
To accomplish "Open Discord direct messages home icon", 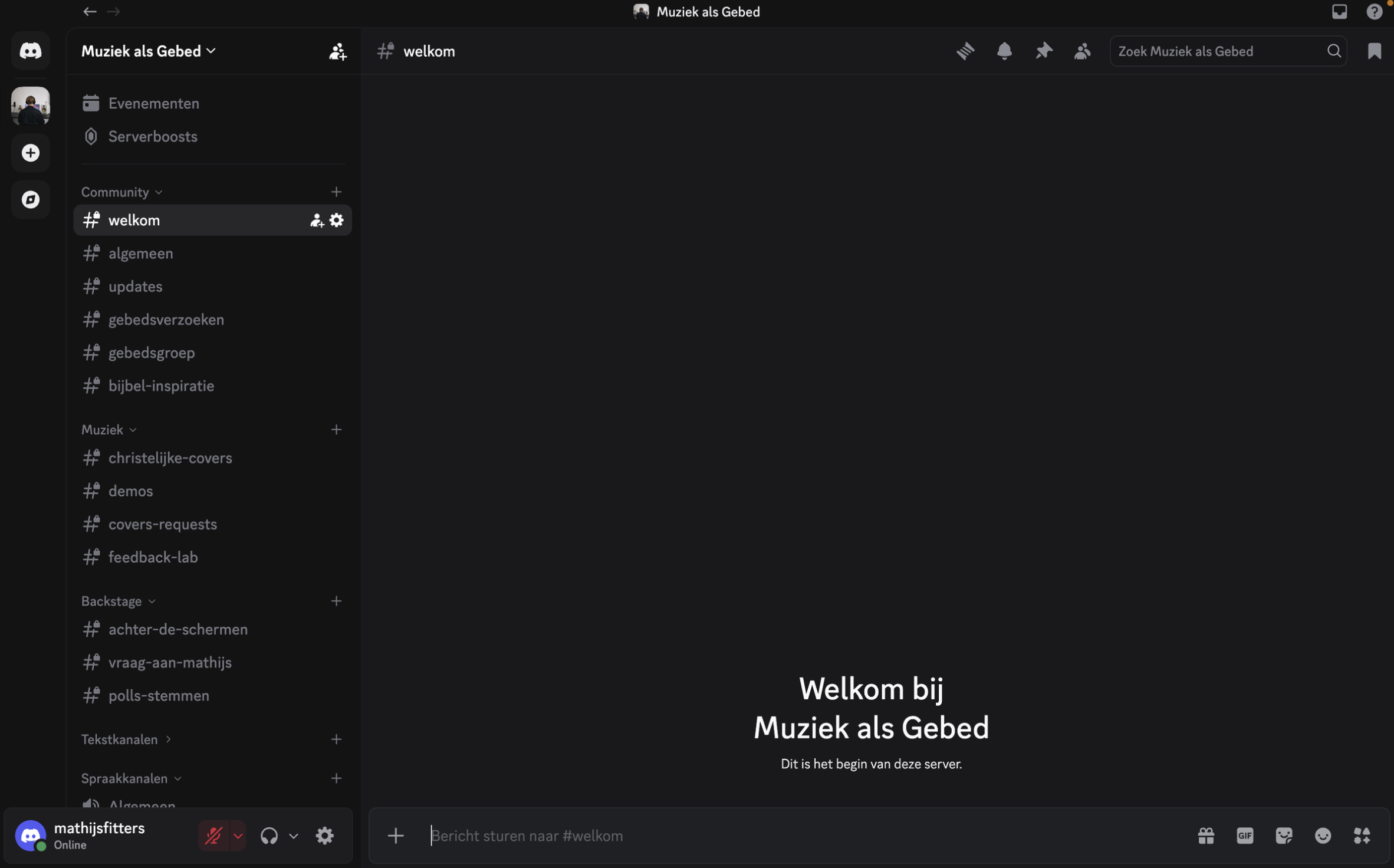I will click(31, 51).
